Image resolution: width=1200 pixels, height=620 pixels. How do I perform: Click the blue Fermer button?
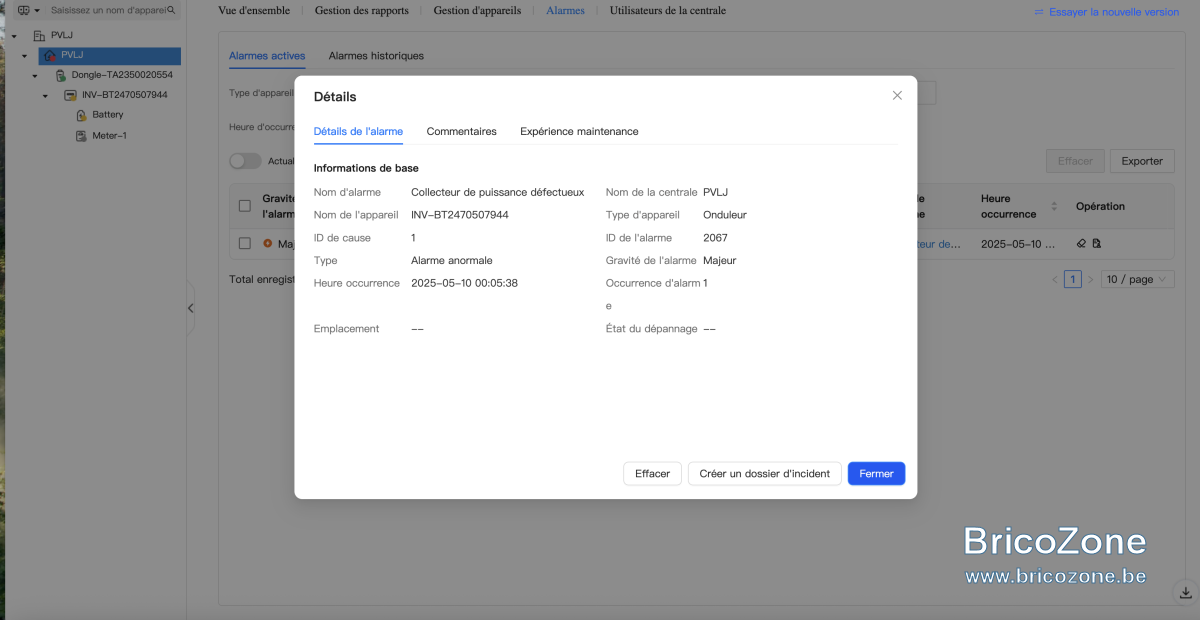pyautogui.click(x=876, y=474)
